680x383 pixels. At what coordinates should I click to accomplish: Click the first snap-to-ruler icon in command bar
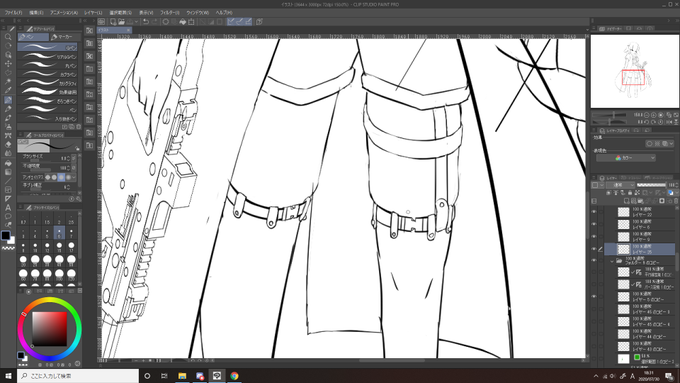[x=232, y=21]
